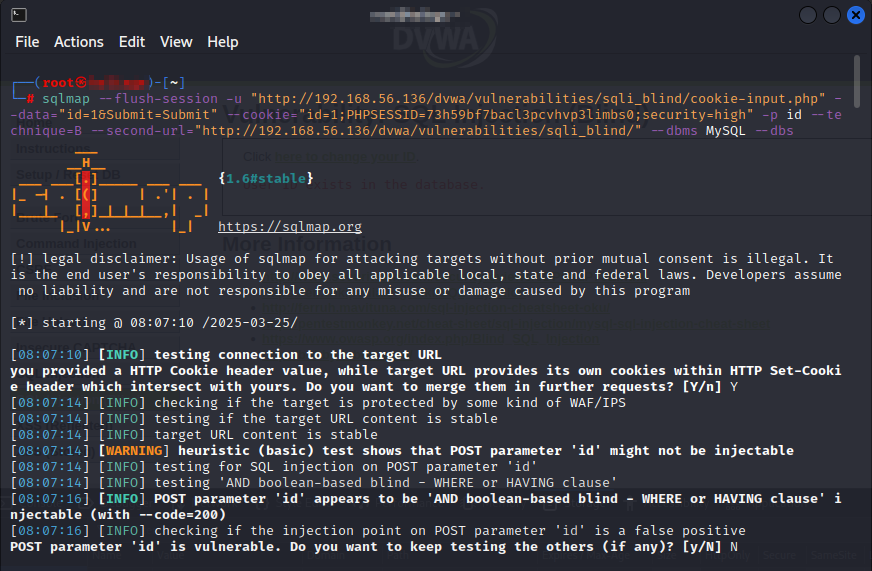This screenshot has width=872, height=571.
Task: Click the terminal icon in title bar
Action: 19,15
